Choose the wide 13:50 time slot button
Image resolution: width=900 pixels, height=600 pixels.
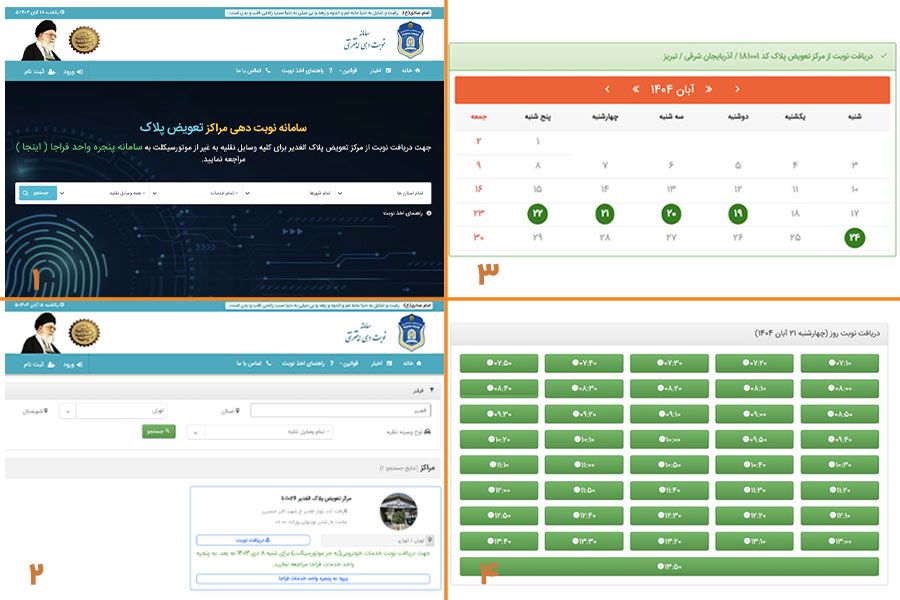point(668,567)
